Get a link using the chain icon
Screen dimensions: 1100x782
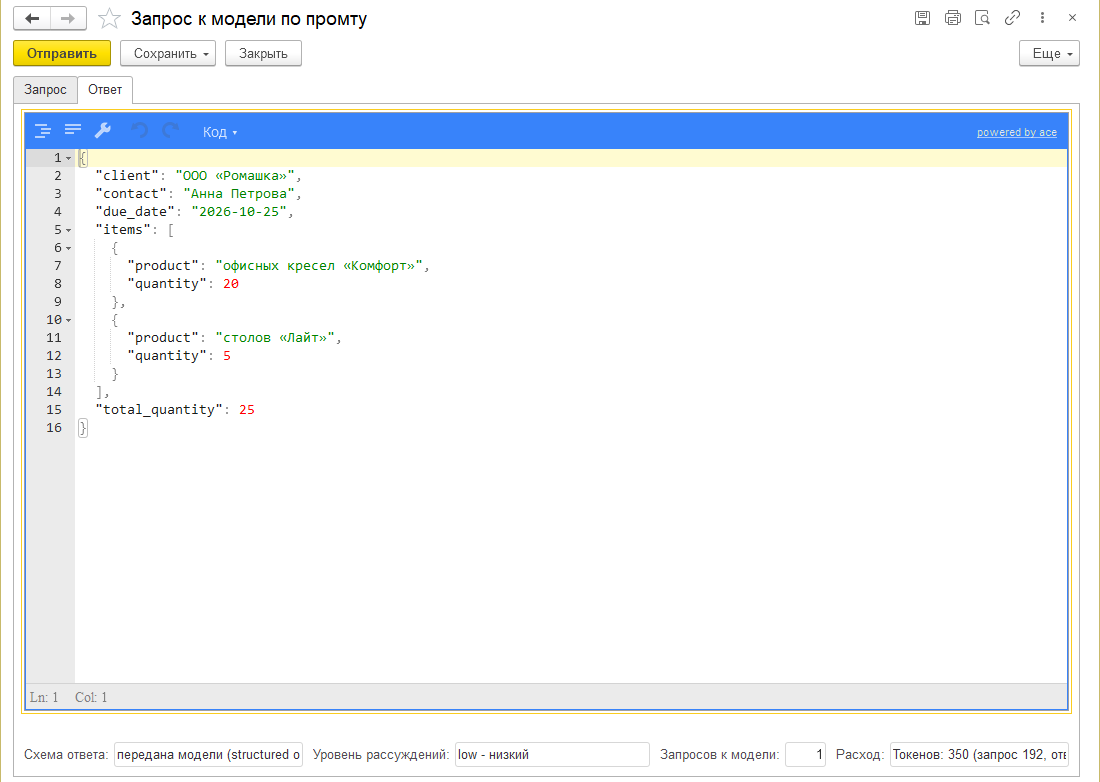point(1012,18)
